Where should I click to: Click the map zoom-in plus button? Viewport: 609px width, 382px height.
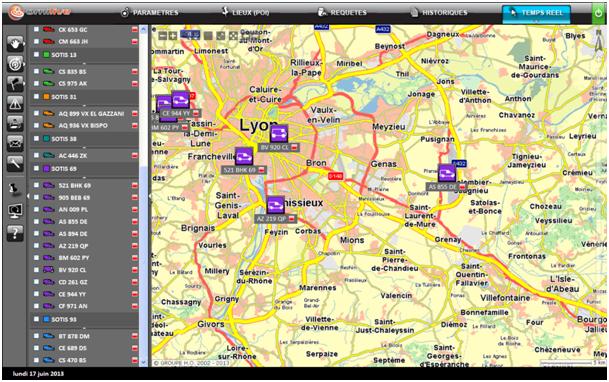[x=172, y=36]
